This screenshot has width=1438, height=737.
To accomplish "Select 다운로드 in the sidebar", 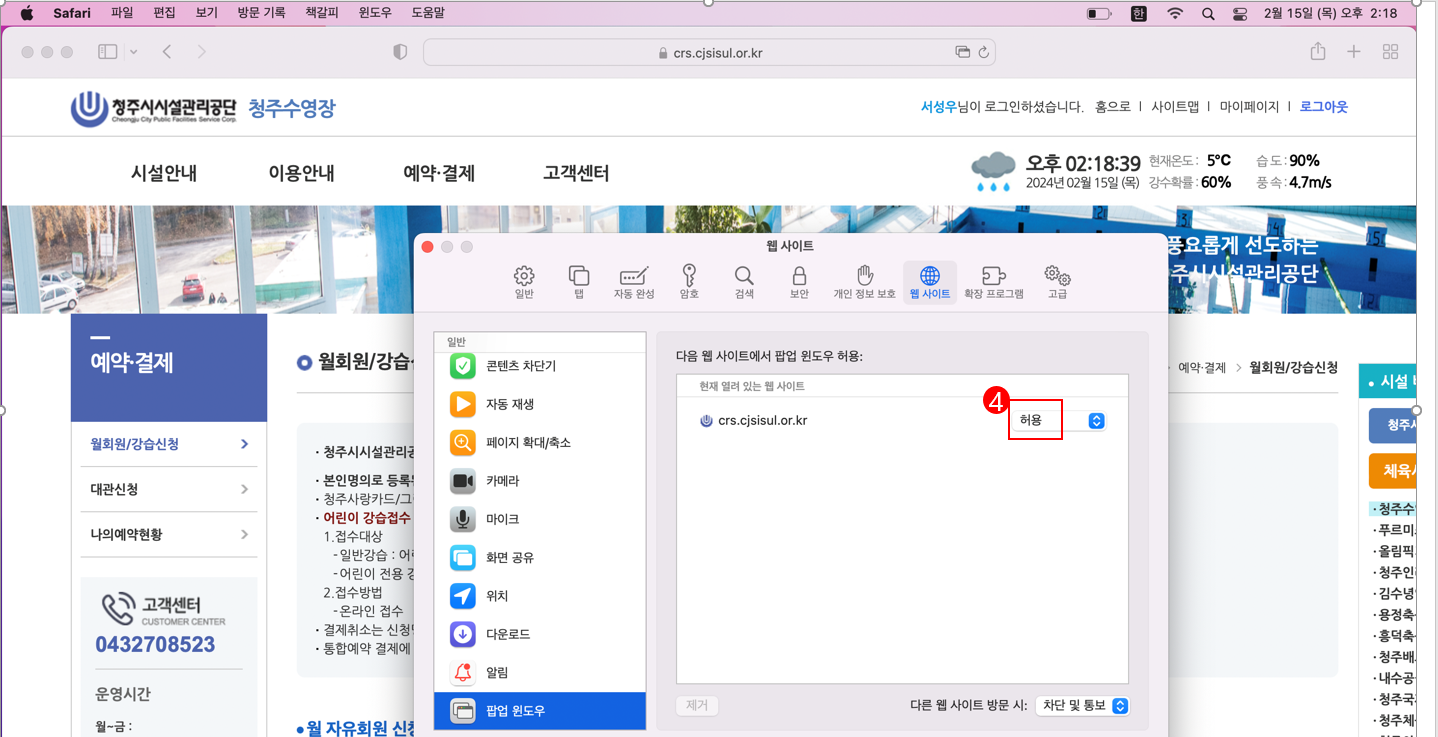I will 540,634.
